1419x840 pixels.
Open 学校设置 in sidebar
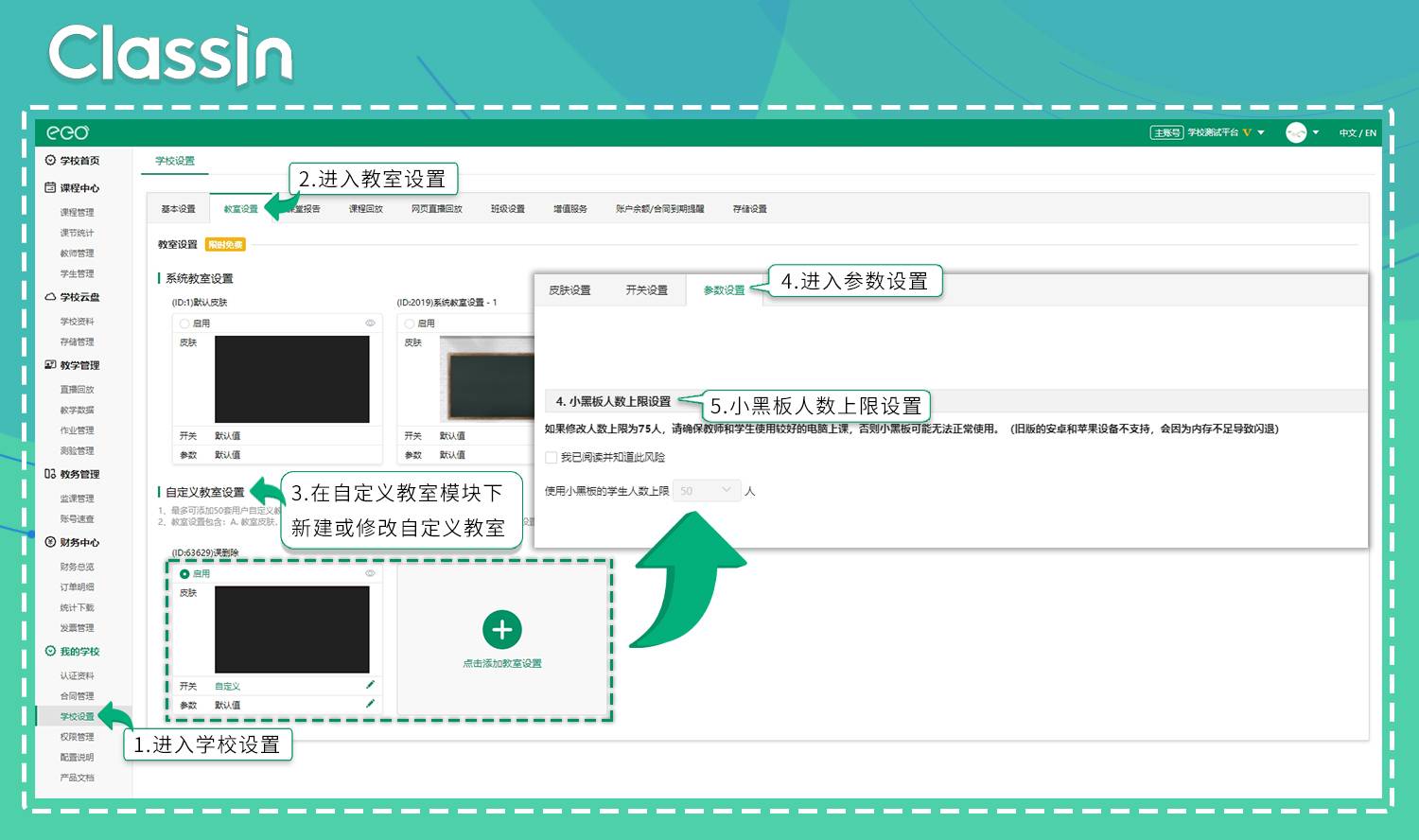pyautogui.click(x=78, y=716)
